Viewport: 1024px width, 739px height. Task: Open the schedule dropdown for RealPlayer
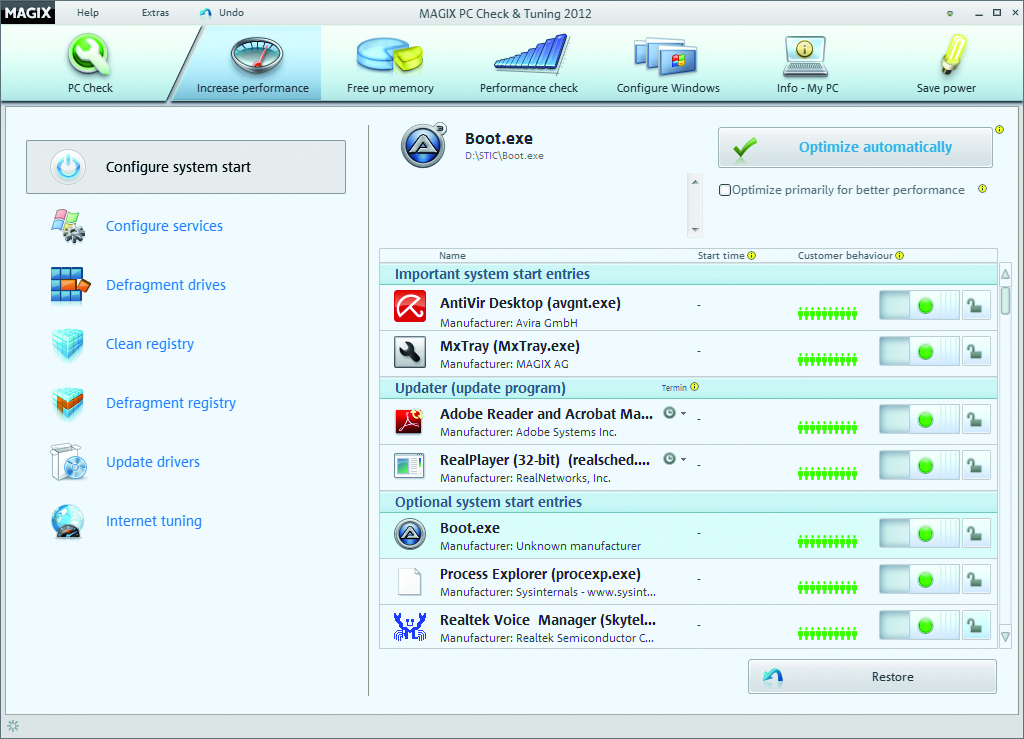tap(675, 459)
